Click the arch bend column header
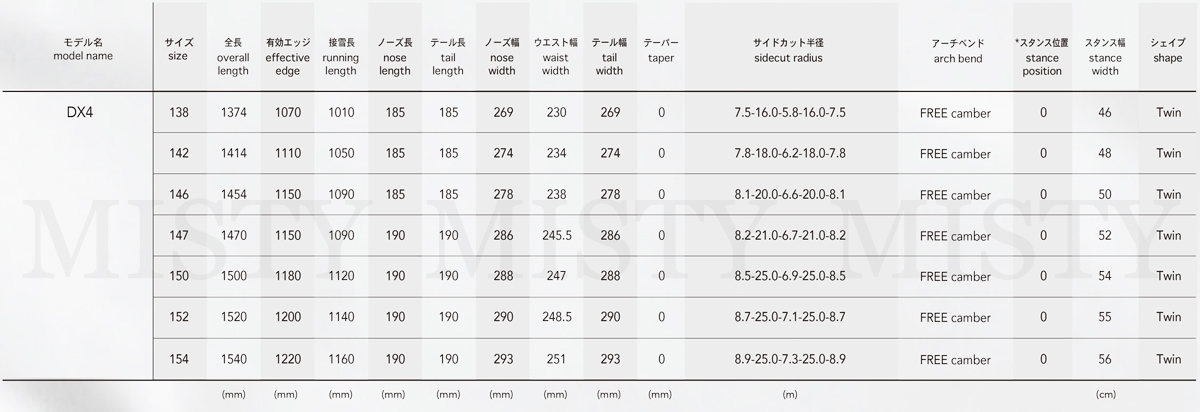1200x412 pixels. [x=957, y=51]
